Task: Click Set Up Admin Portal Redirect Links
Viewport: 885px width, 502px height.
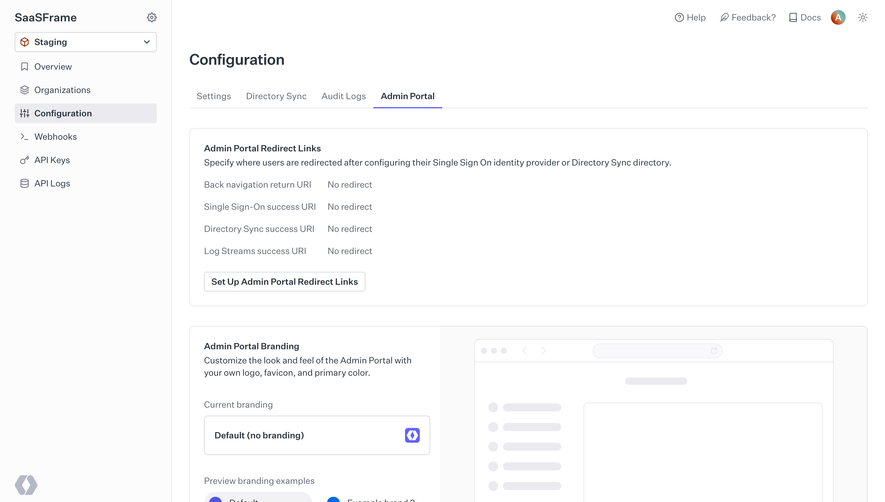Action: pos(284,282)
